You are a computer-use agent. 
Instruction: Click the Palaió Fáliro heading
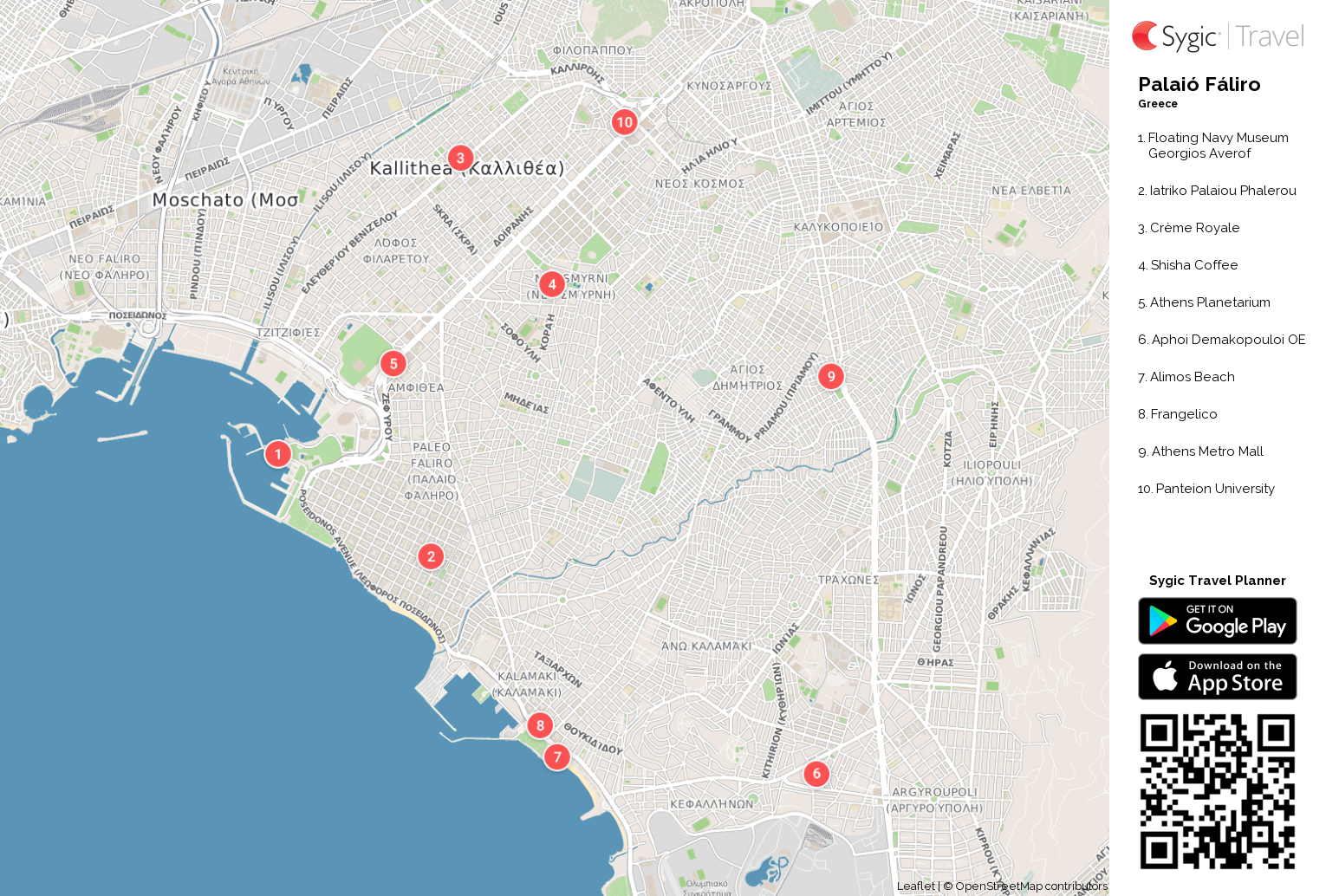click(x=1199, y=84)
